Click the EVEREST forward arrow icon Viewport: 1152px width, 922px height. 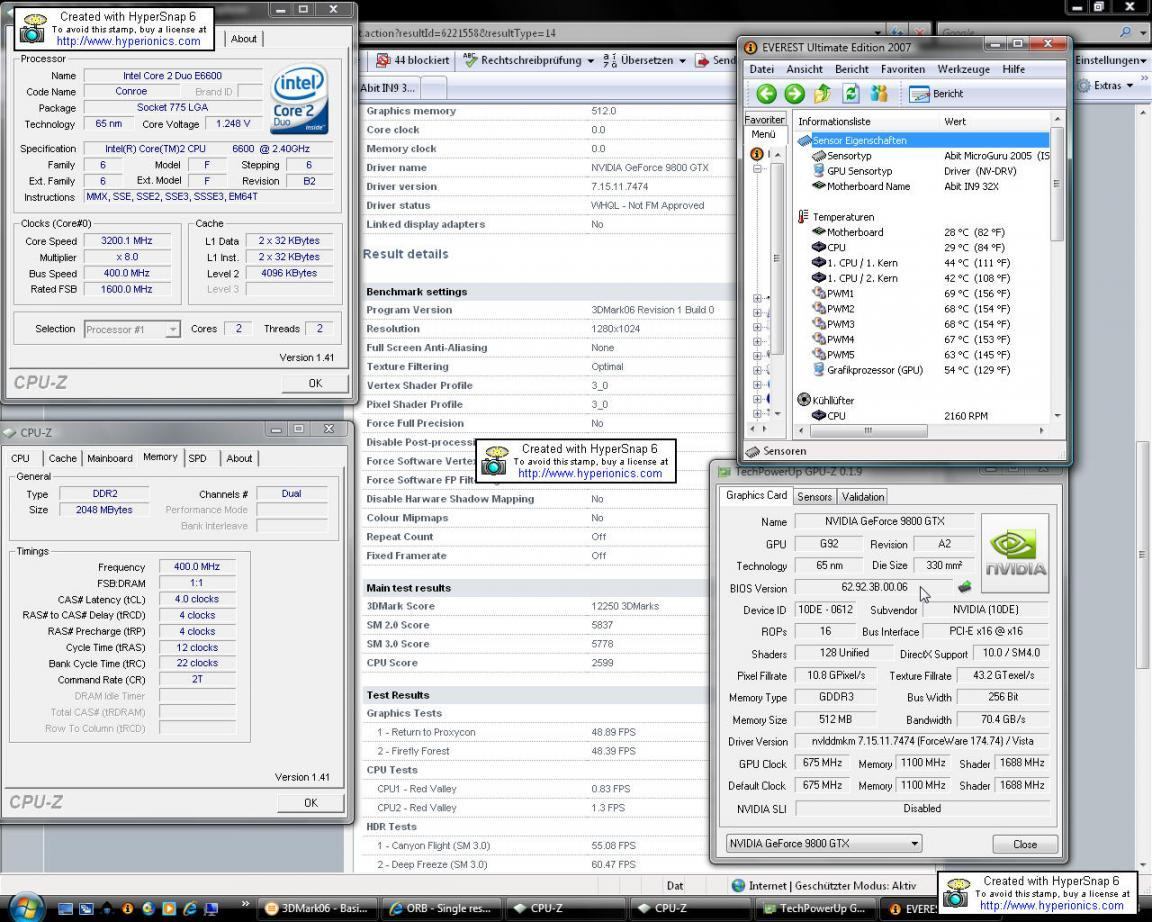point(794,93)
